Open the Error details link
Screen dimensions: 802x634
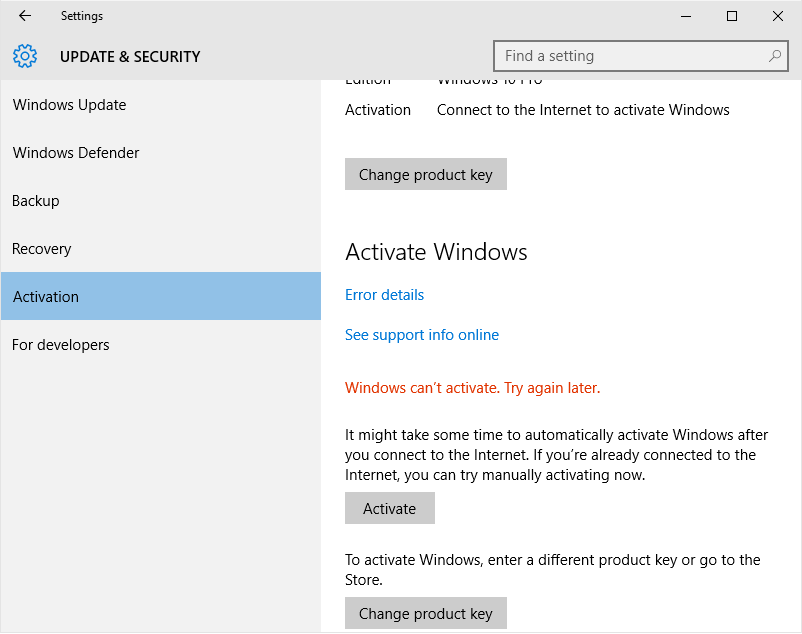[385, 295]
